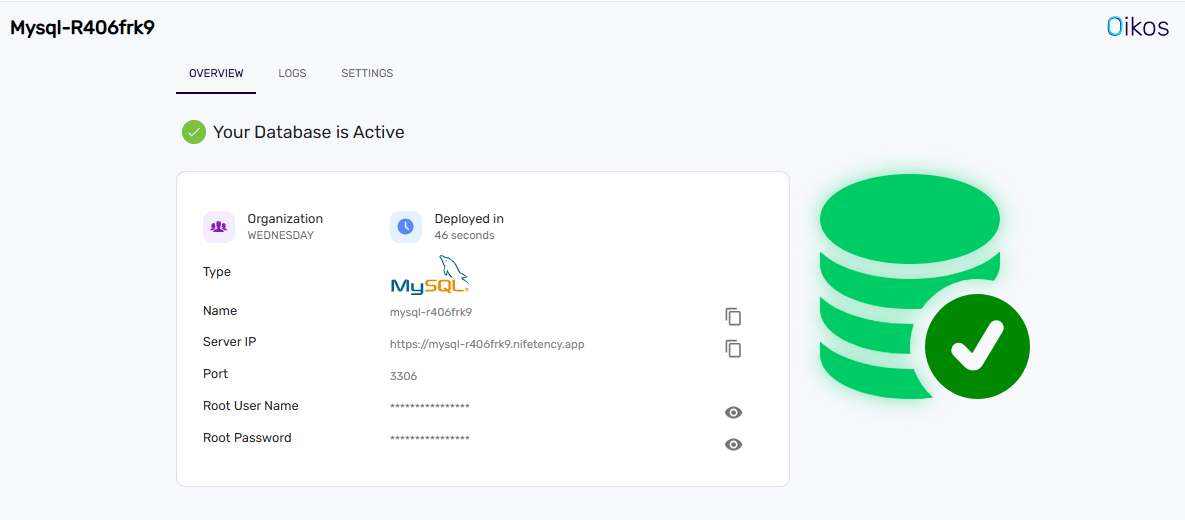Click the Organization heading
This screenshot has height=520, width=1185.
pyautogui.click(x=285, y=218)
